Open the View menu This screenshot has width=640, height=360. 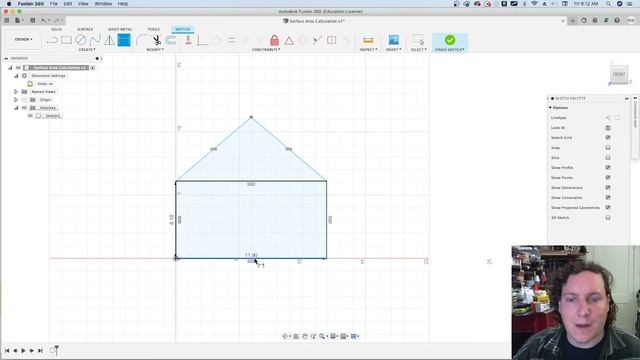[x=83, y=4]
